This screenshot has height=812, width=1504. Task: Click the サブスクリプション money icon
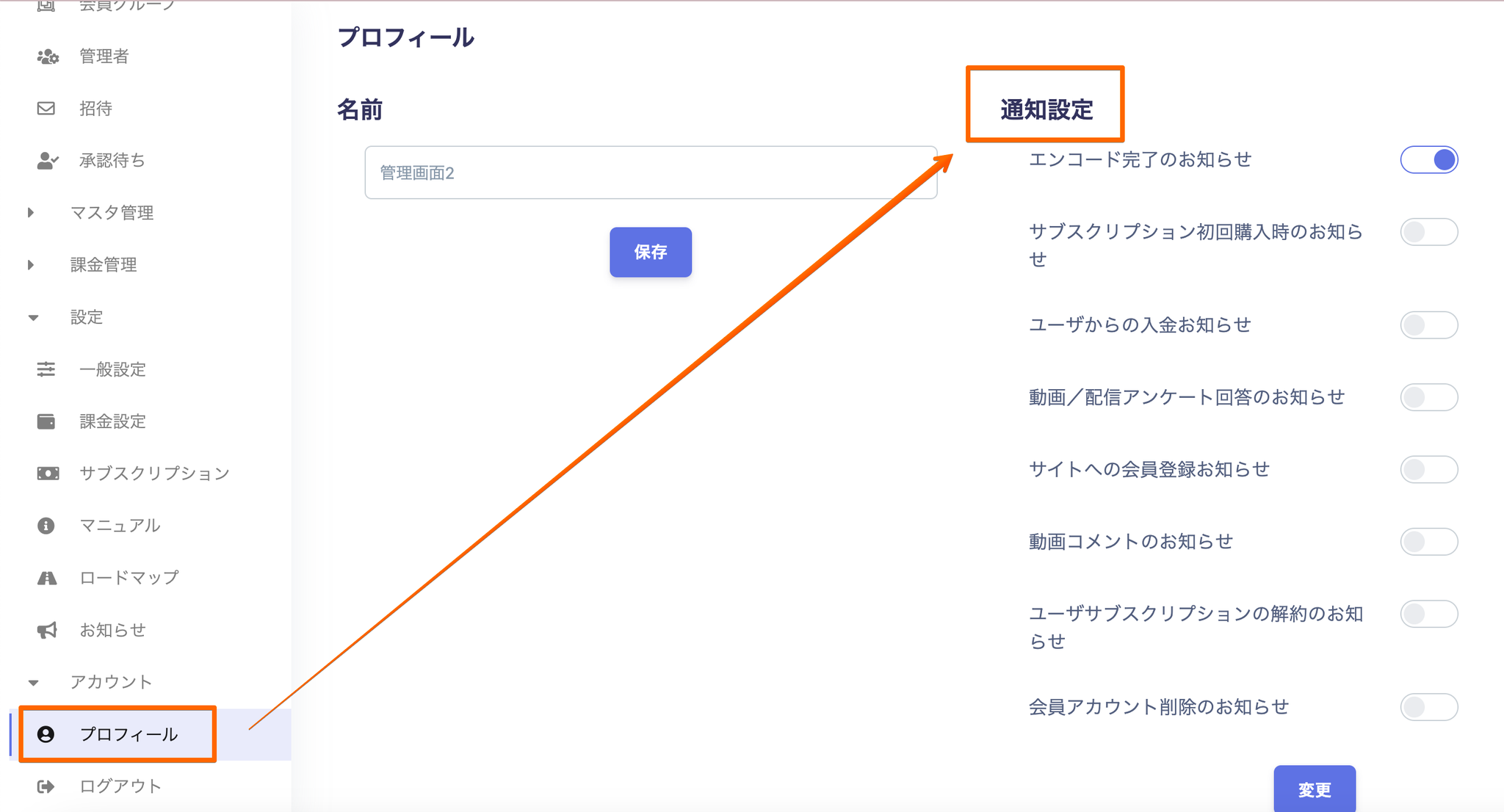coord(48,474)
